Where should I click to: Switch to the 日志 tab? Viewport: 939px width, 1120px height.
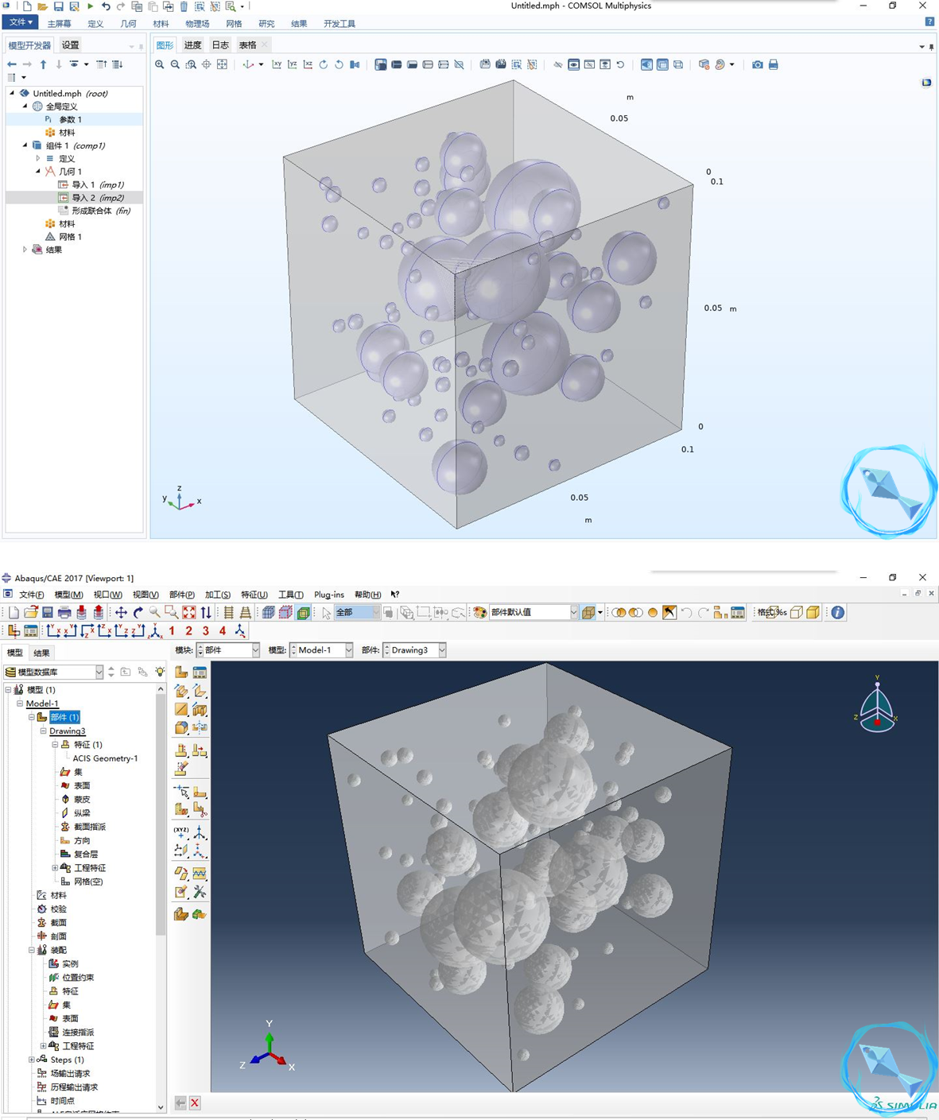220,45
